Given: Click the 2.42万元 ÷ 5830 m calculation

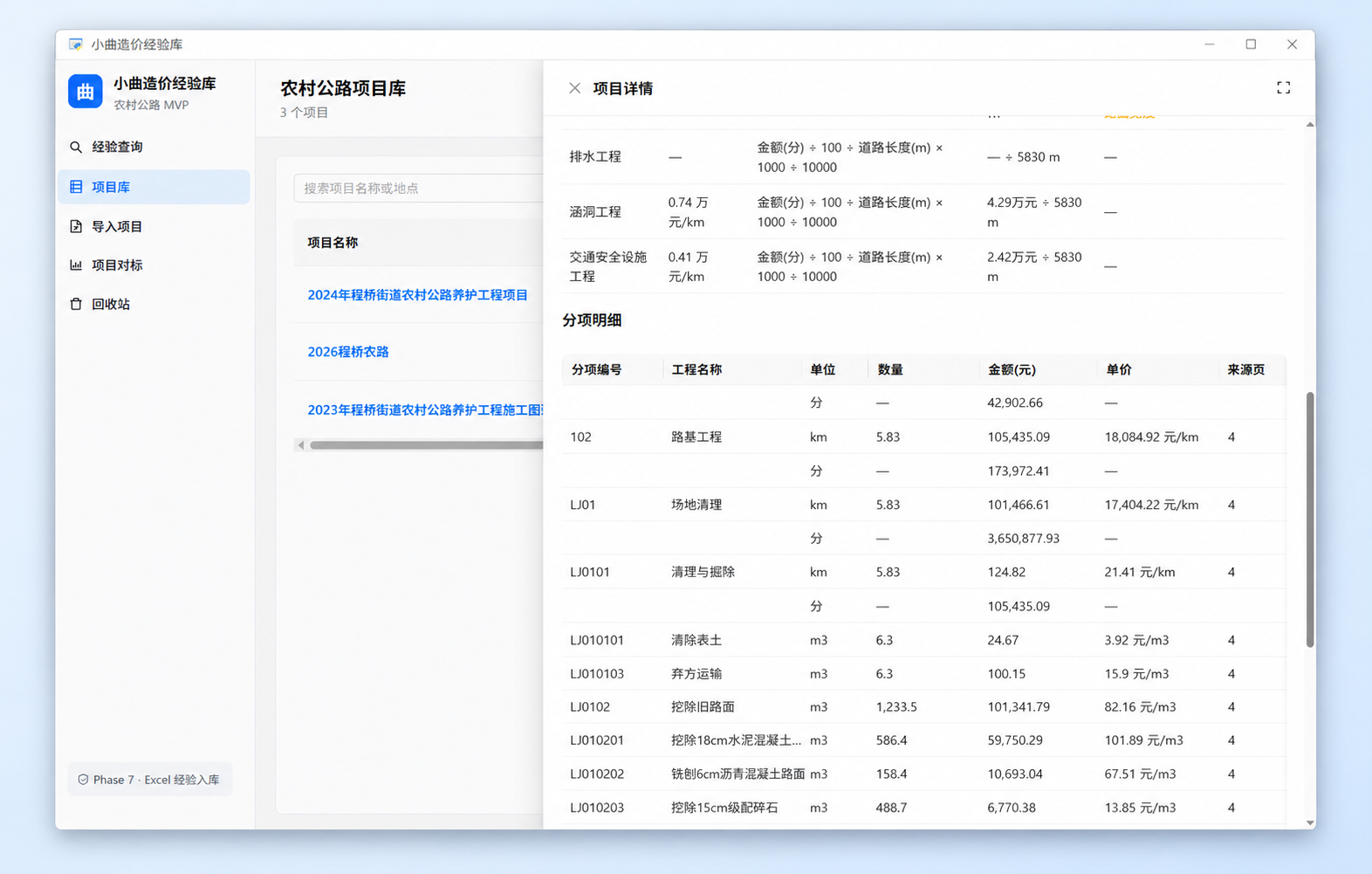Looking at the screenshot, I should tap(1034, 266).
